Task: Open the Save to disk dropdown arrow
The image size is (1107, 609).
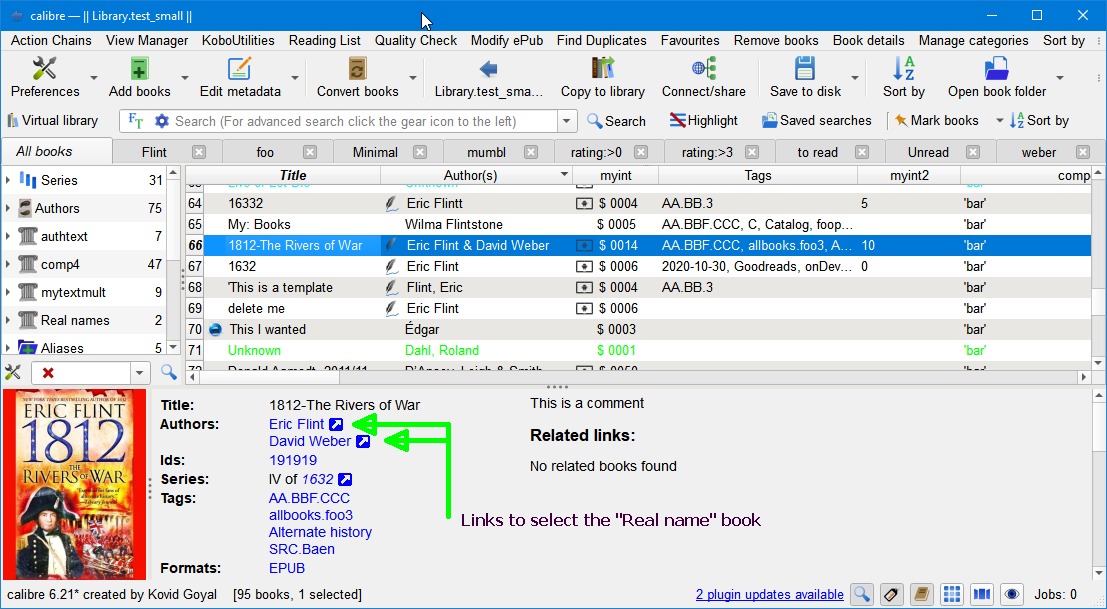Action: (855, 78)
